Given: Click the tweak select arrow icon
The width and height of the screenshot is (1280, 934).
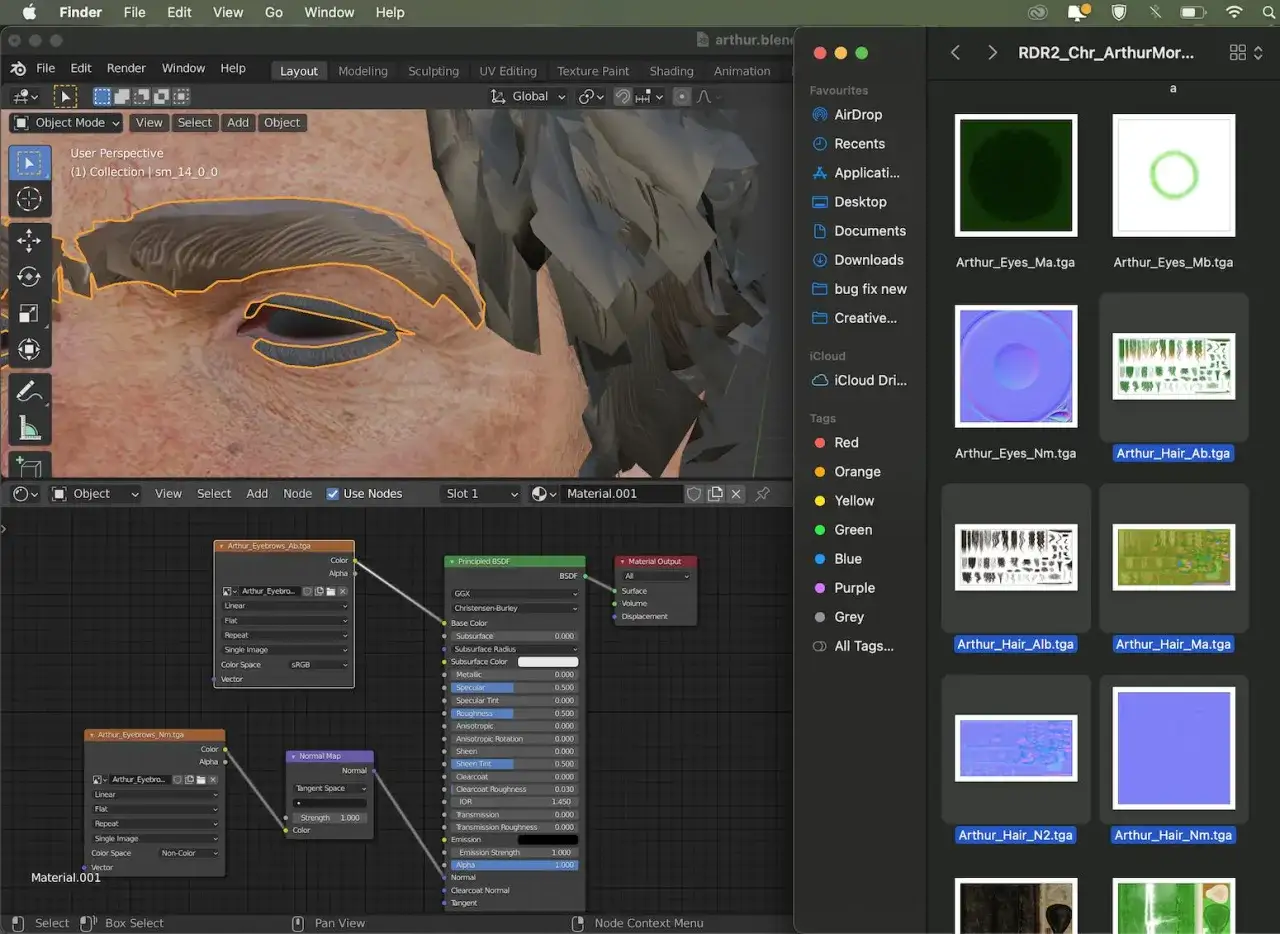Looking at the screenshot, I should point(64,96).
